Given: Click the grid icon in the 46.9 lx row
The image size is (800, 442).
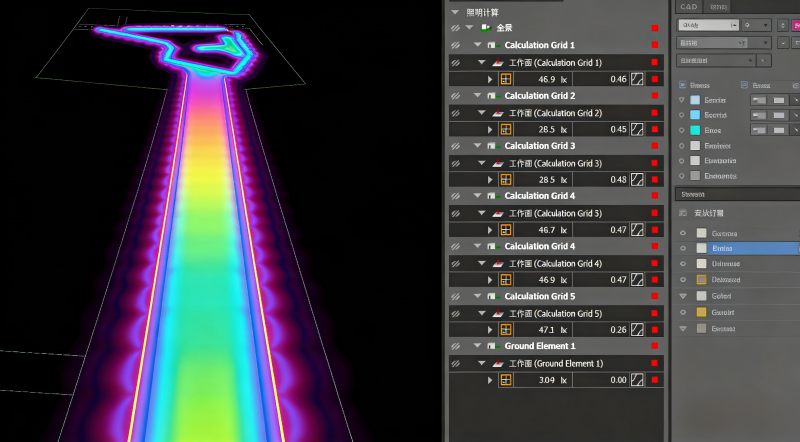Looking at the screenshot, I should click(505, 79).
